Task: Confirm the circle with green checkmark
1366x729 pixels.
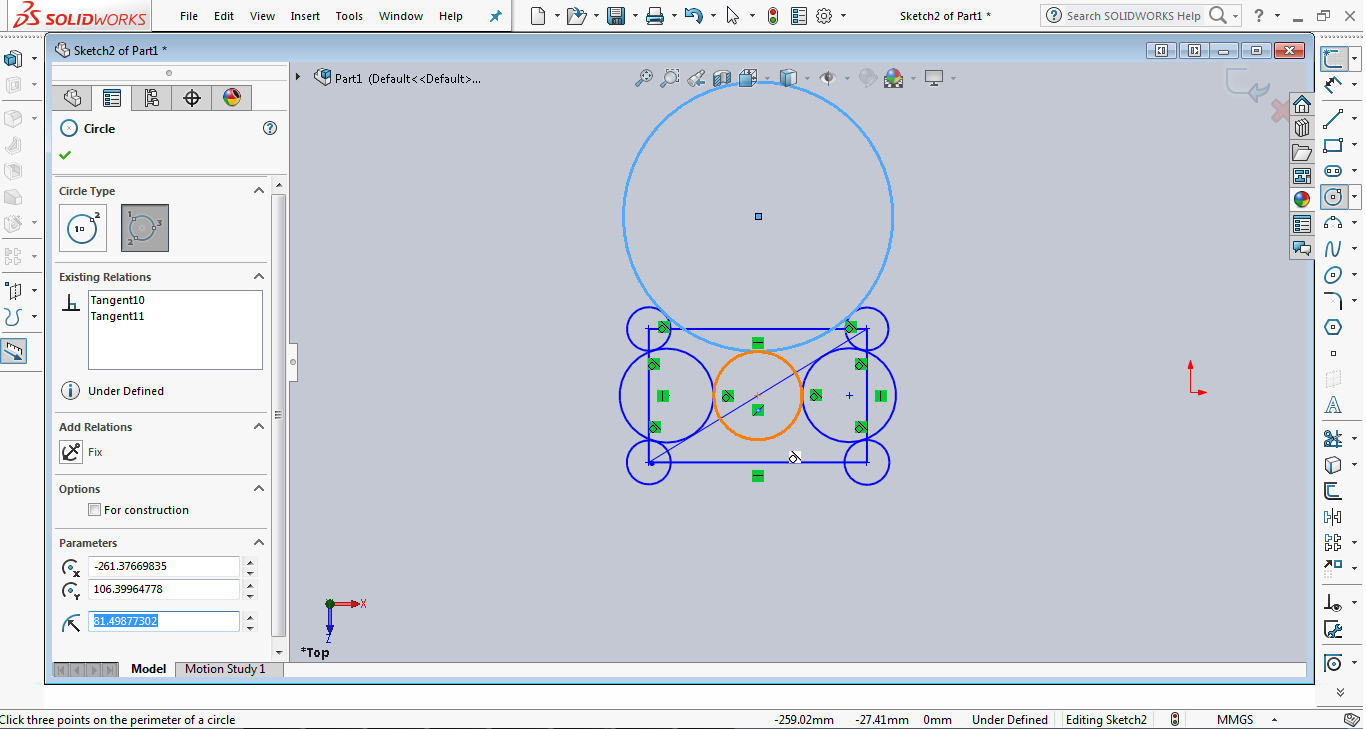Action: [65, 155]
